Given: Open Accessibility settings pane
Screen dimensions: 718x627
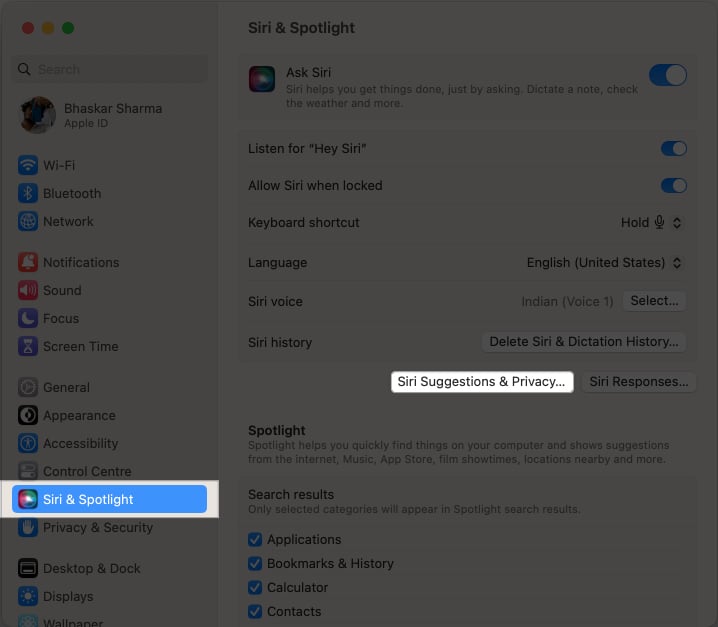Looking at the screenshot, I should point(109,443).
